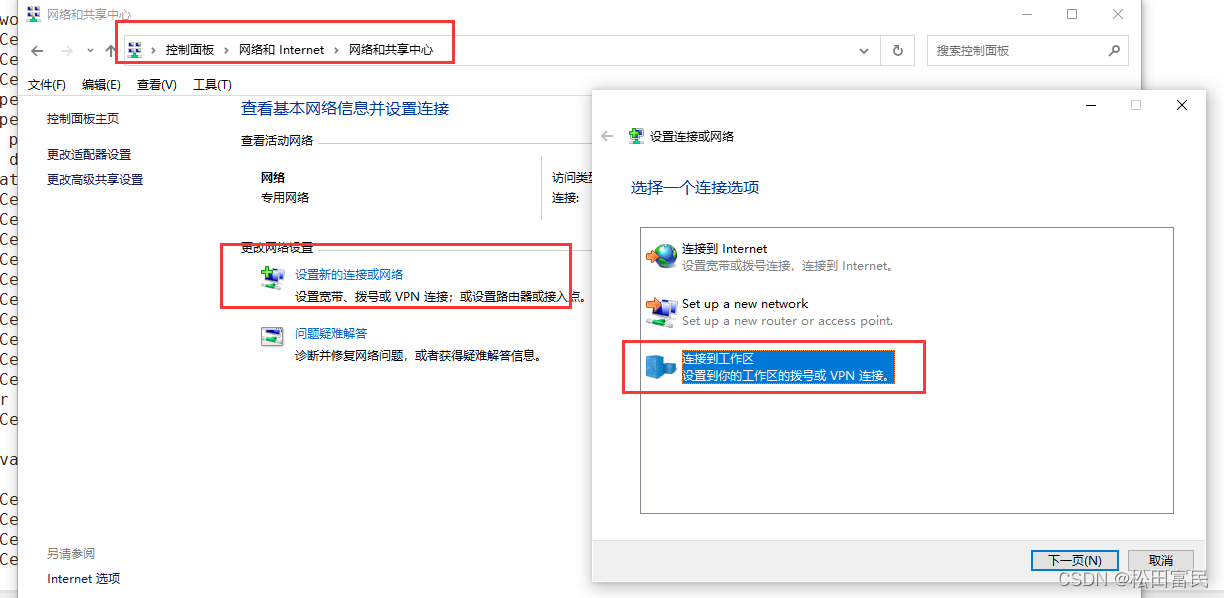The width and height of the screenshot is (1224, 598).
Task: Click 问题疑难解答 link
Action: tap(331, 334)
